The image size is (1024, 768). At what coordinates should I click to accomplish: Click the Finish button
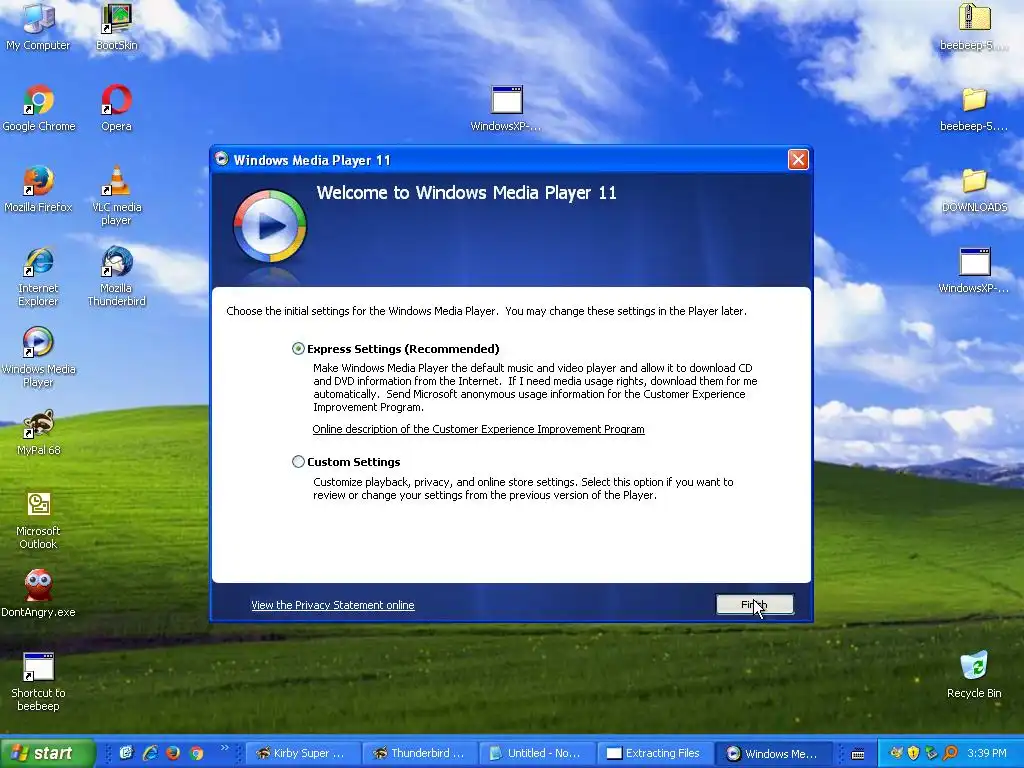(x=755, y=605)
